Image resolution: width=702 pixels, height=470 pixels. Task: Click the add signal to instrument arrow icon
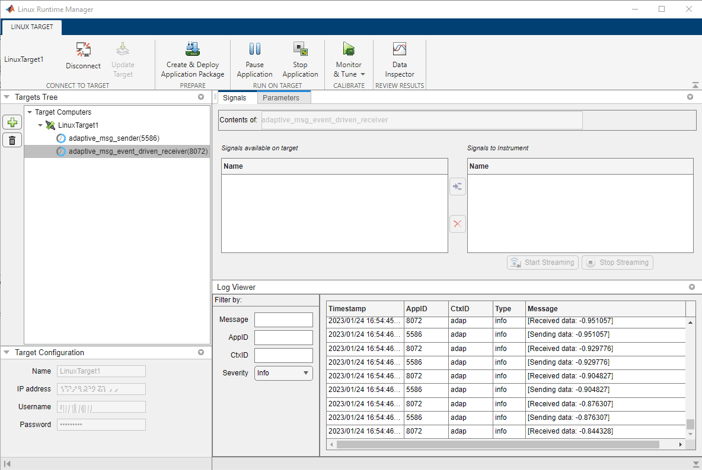457,186
